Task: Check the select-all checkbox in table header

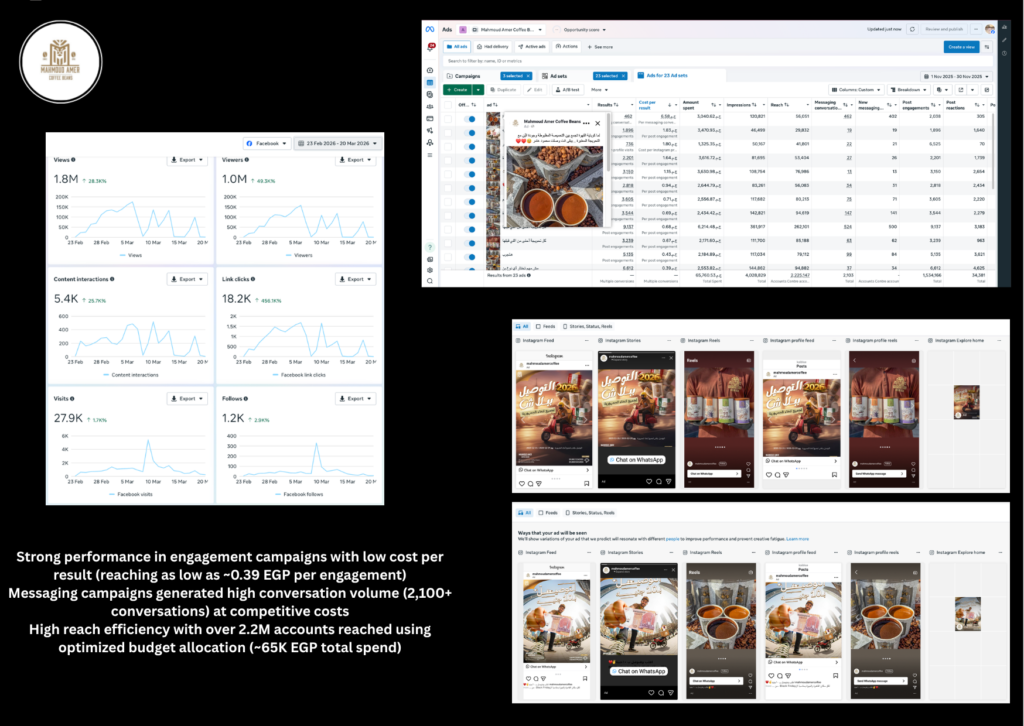Action: pyautogui.click(x=448, y=104)
